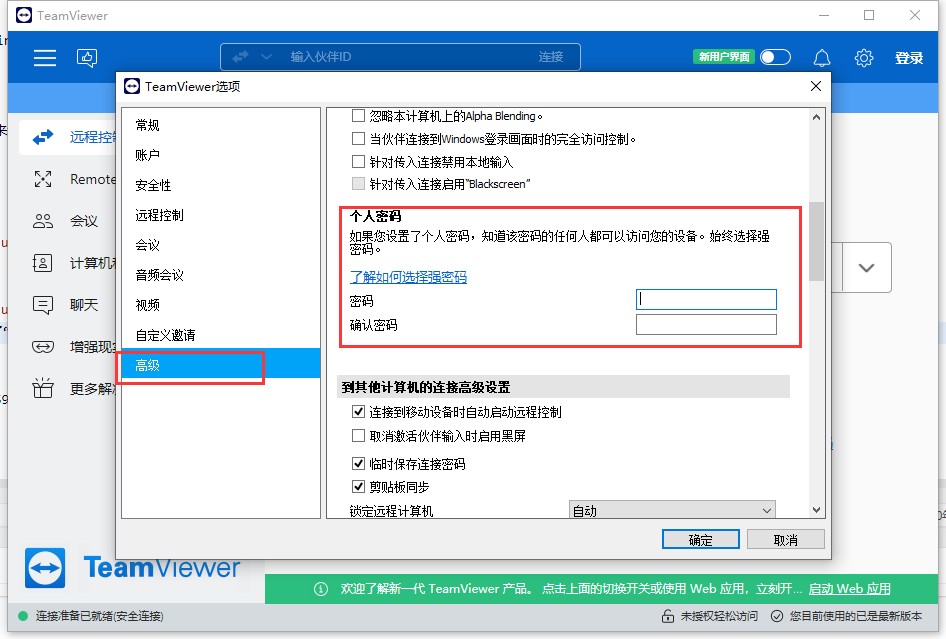Click the info icon in green banner

pos(321,589)
